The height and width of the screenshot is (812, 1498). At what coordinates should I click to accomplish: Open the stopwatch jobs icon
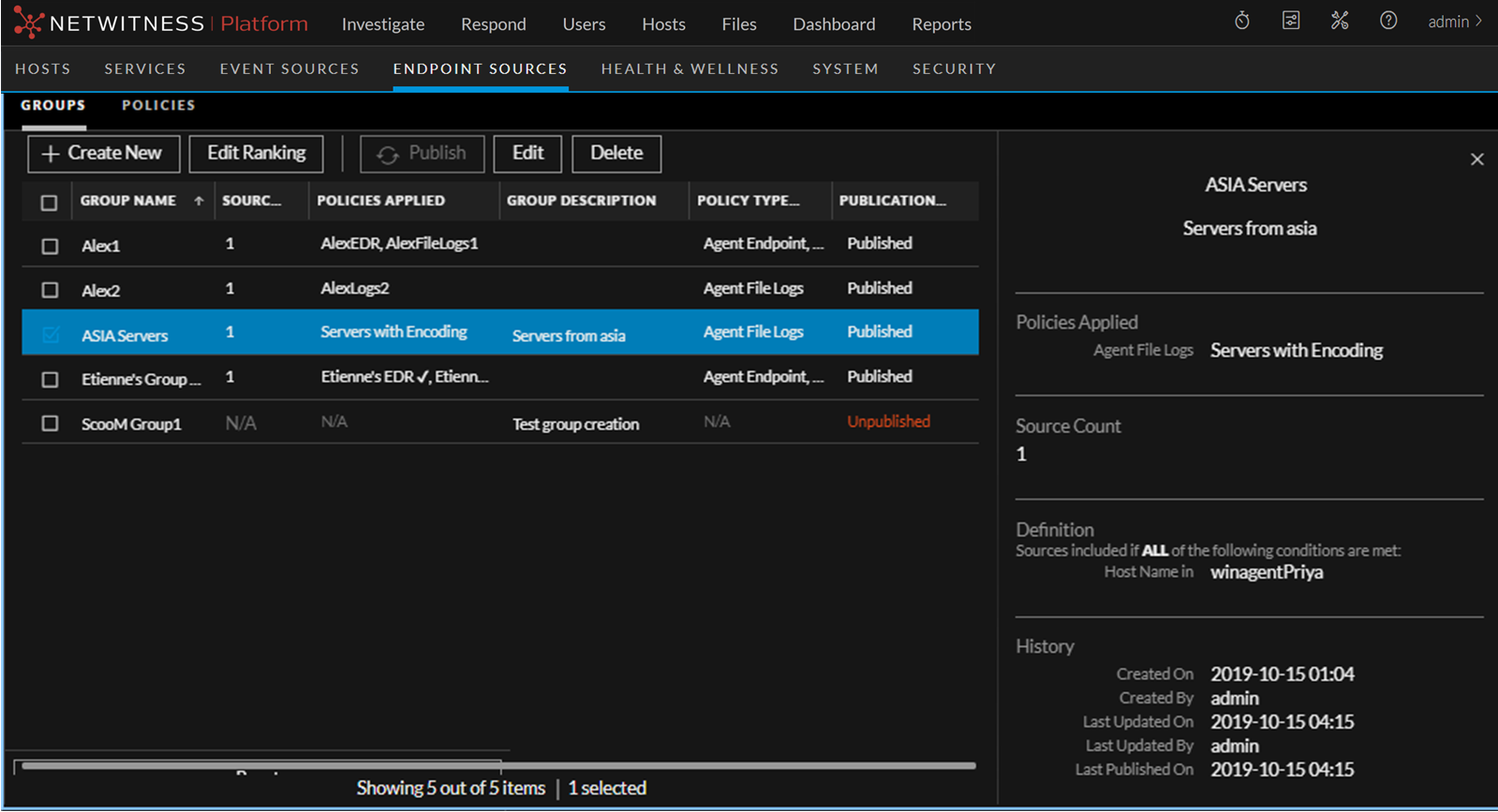click(x=1242, y=21)
